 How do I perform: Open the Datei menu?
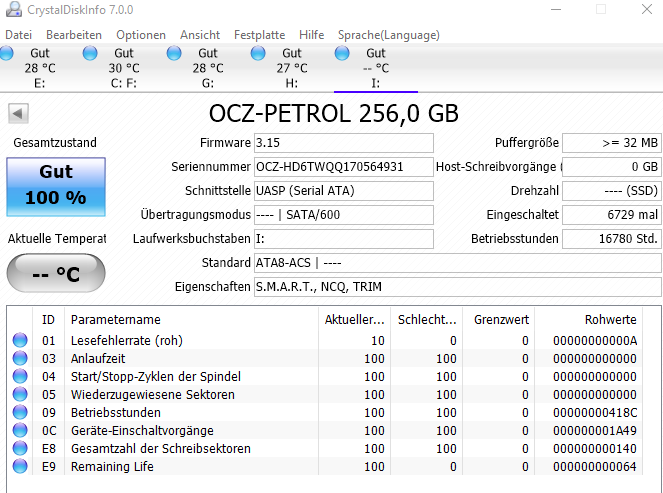[19, 35]
